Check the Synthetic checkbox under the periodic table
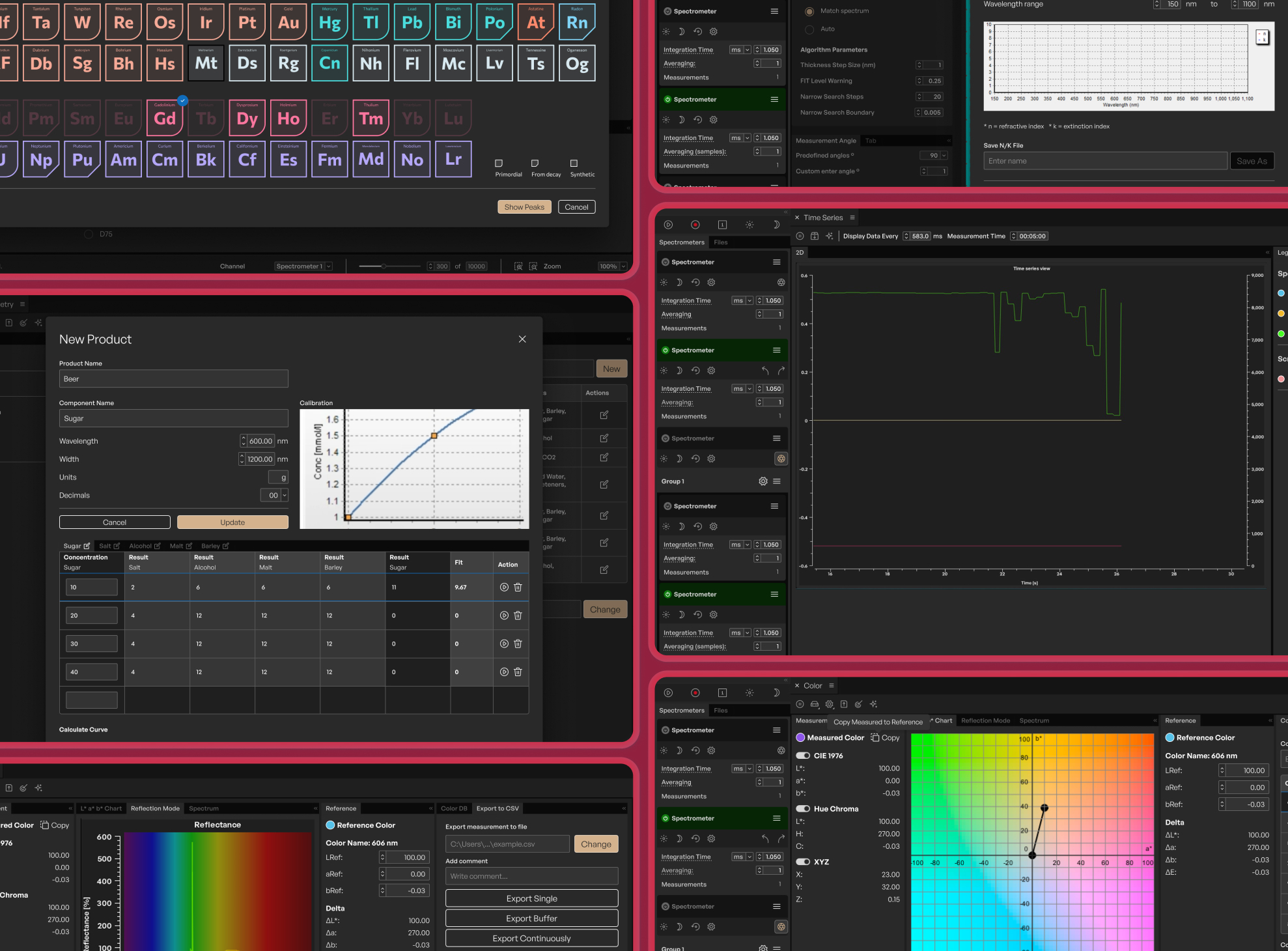Screen dimensions: 1288x951 click(574, 163)
